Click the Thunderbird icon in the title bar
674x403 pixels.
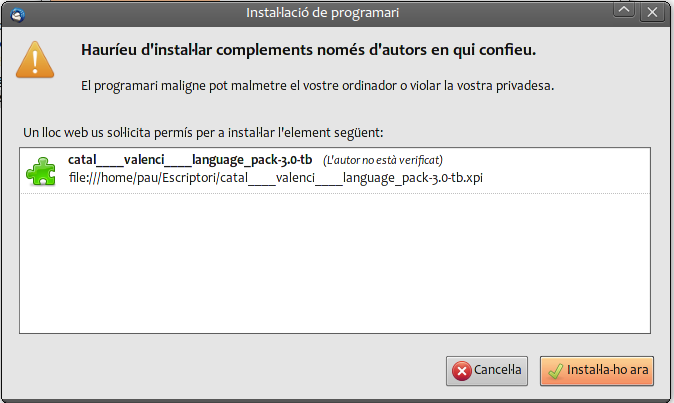[17, 15]
